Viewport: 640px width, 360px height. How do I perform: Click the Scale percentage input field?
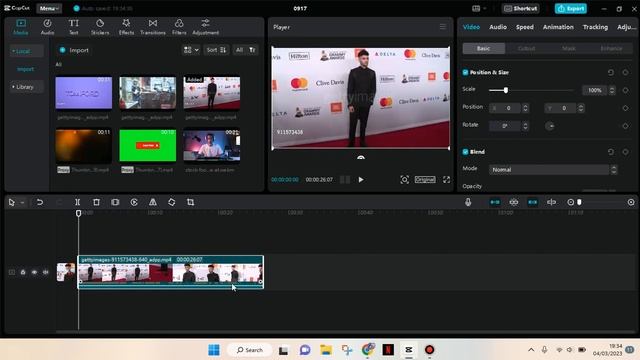595,90
